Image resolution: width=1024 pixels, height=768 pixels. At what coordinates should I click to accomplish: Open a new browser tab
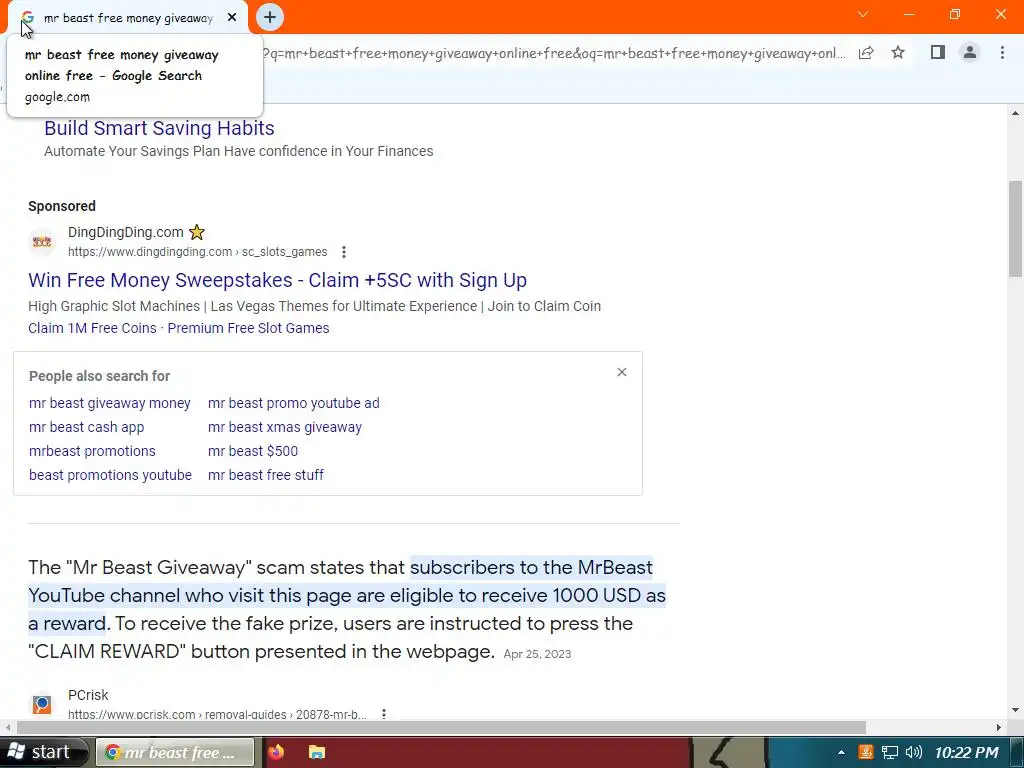pyautogui.click(x=270, y=18)
